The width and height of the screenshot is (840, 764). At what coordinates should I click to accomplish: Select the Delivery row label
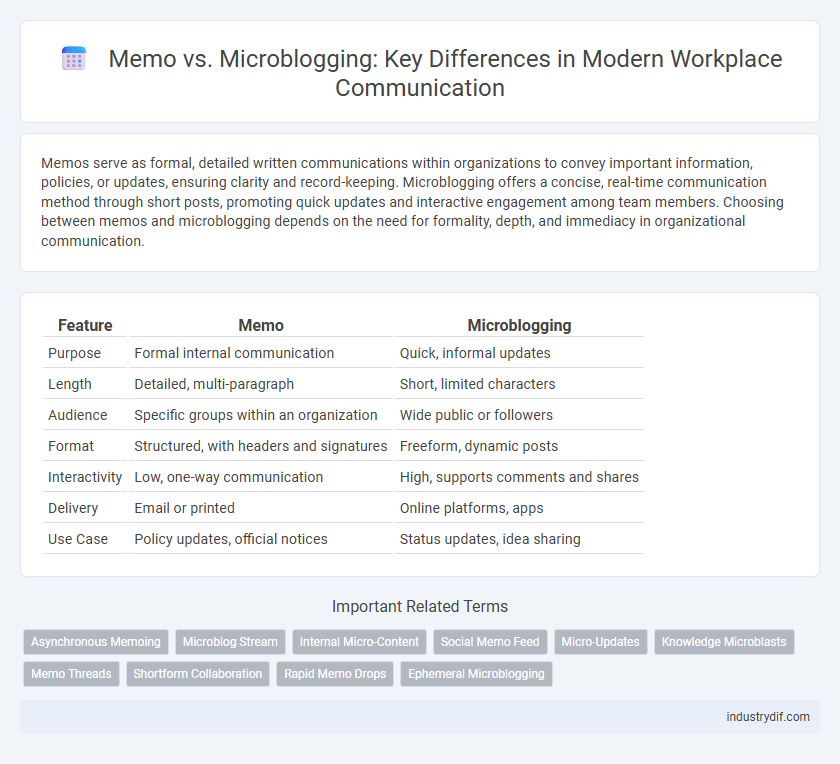click(x=73, y=508)
